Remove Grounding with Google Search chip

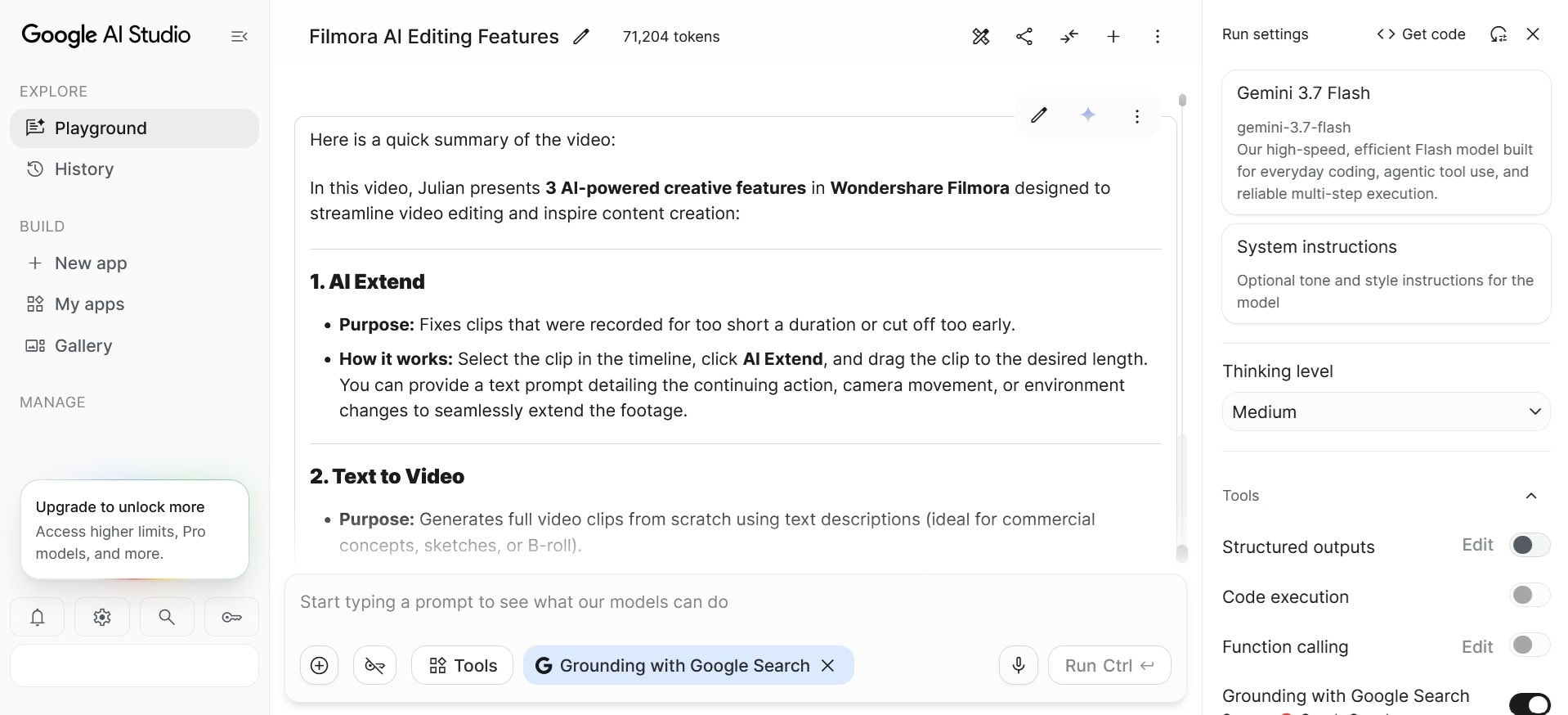828,665
